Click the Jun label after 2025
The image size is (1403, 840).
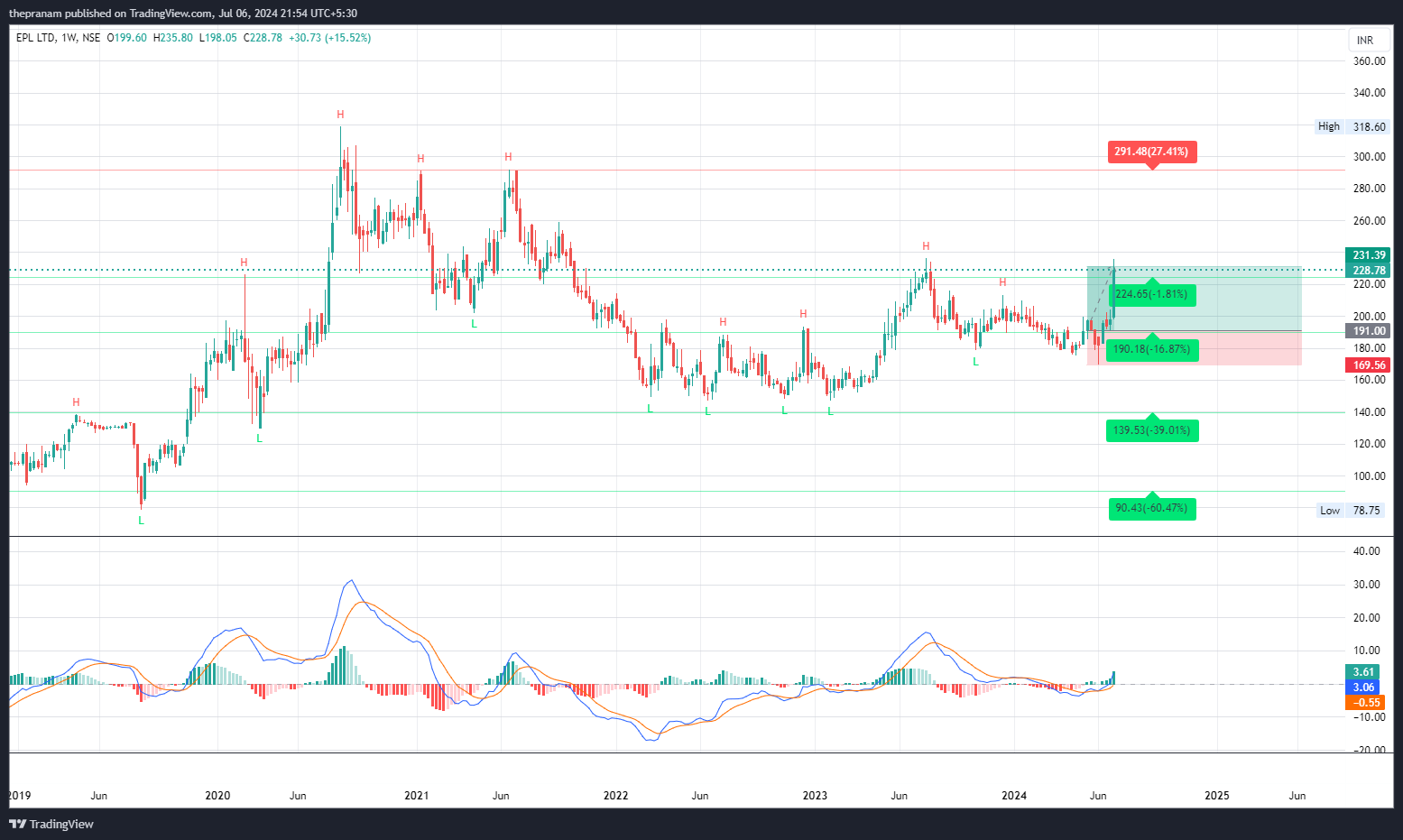pos(1297,796)
